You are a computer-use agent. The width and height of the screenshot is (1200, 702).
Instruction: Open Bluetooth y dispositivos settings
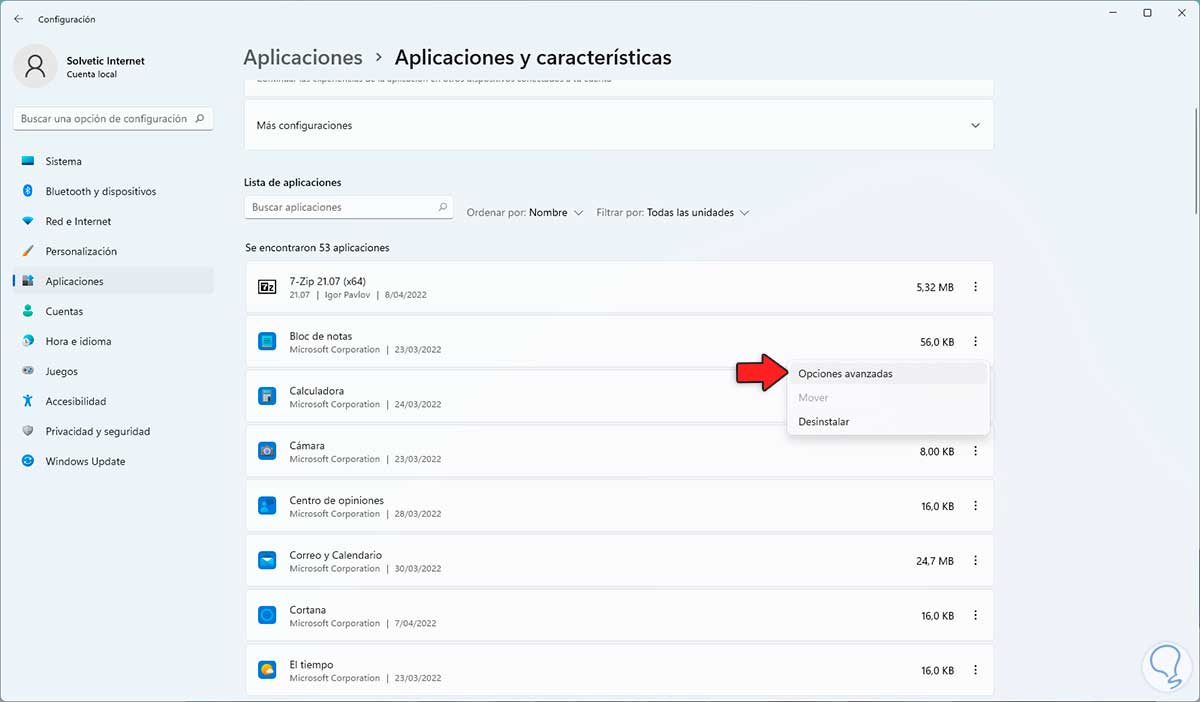point(113,191)
